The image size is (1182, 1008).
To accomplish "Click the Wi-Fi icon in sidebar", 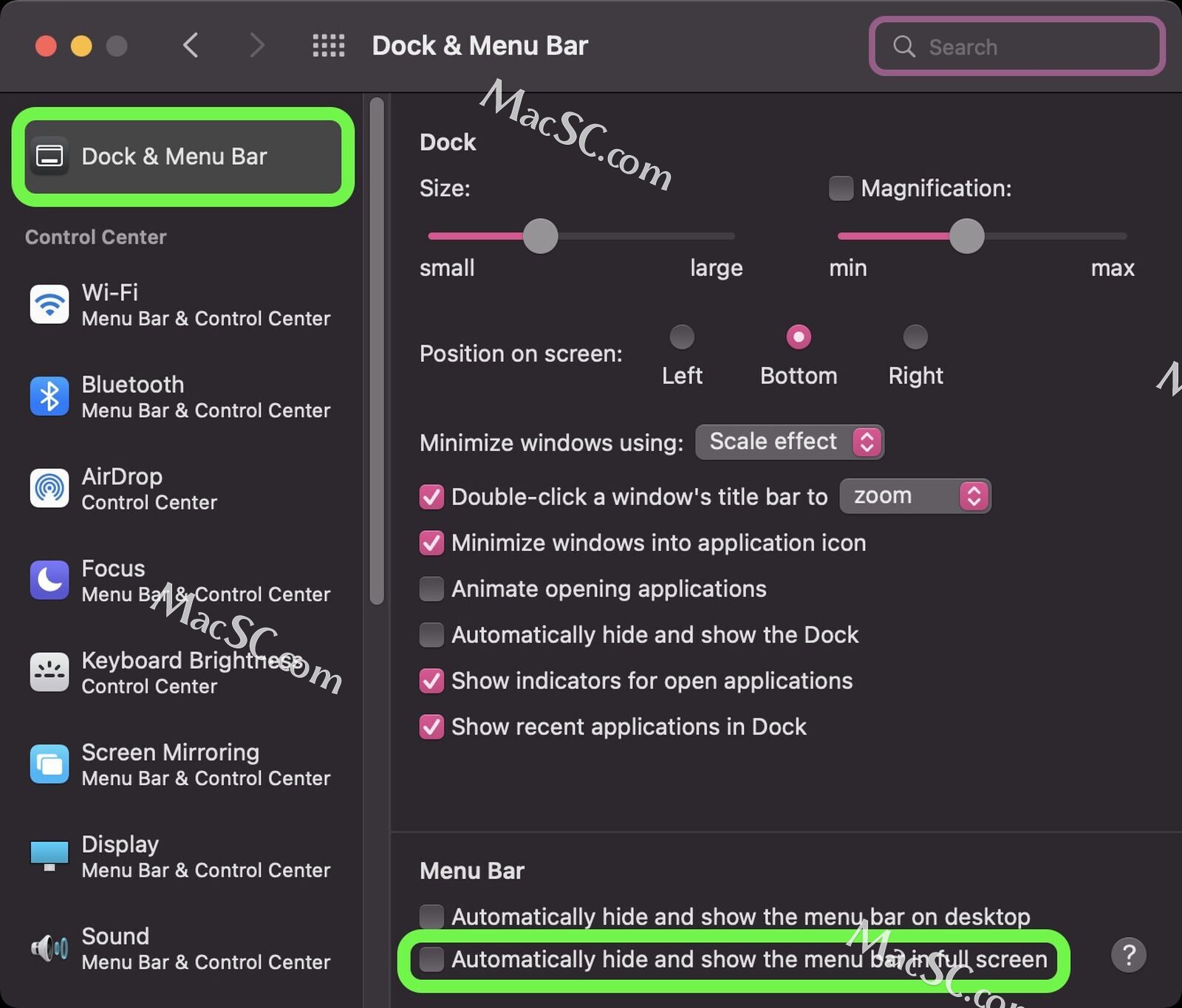I will click(x=49, y=304).
